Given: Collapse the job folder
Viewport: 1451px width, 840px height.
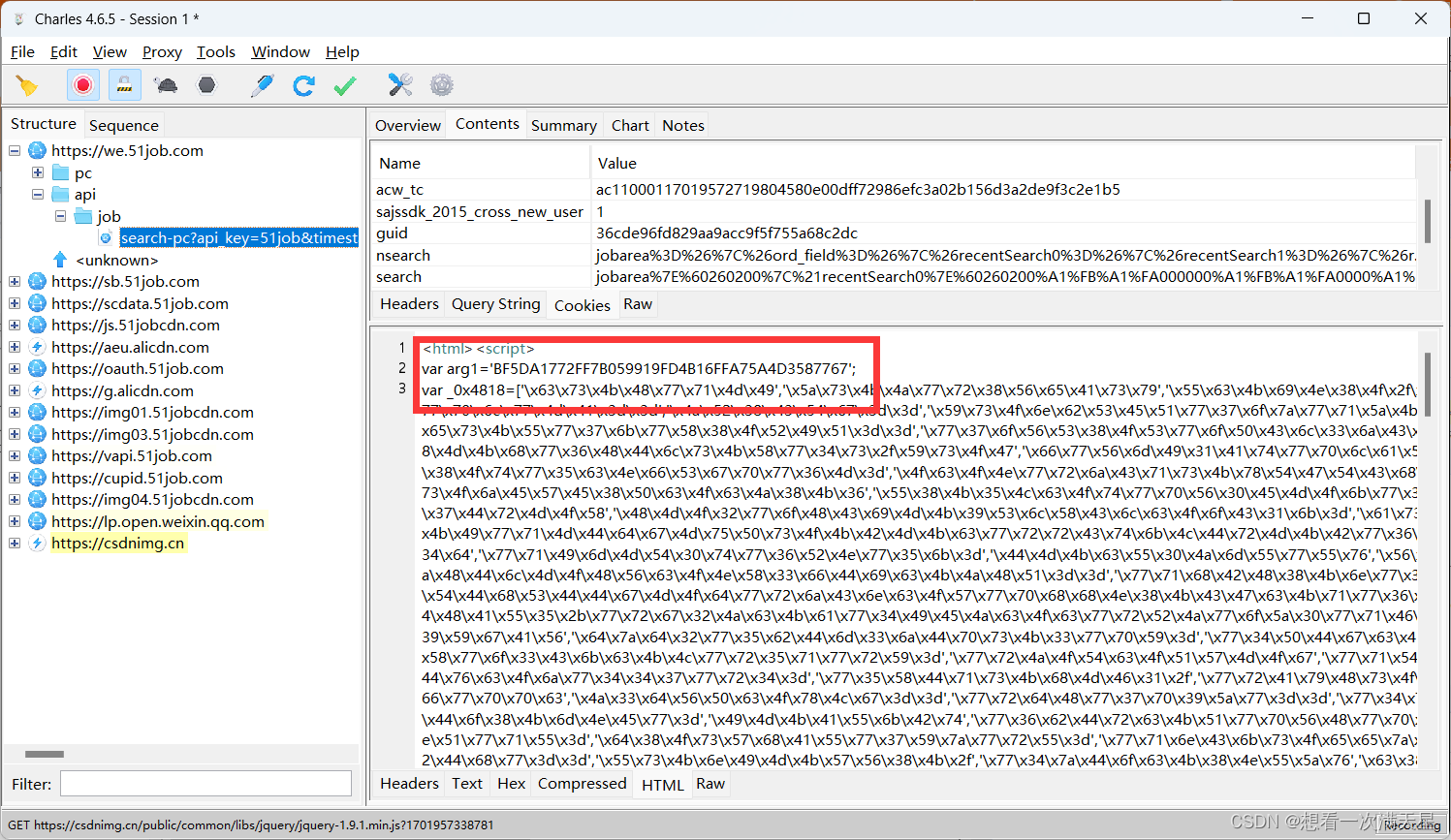Looking at the screenshot, I should tap(60, 216).
